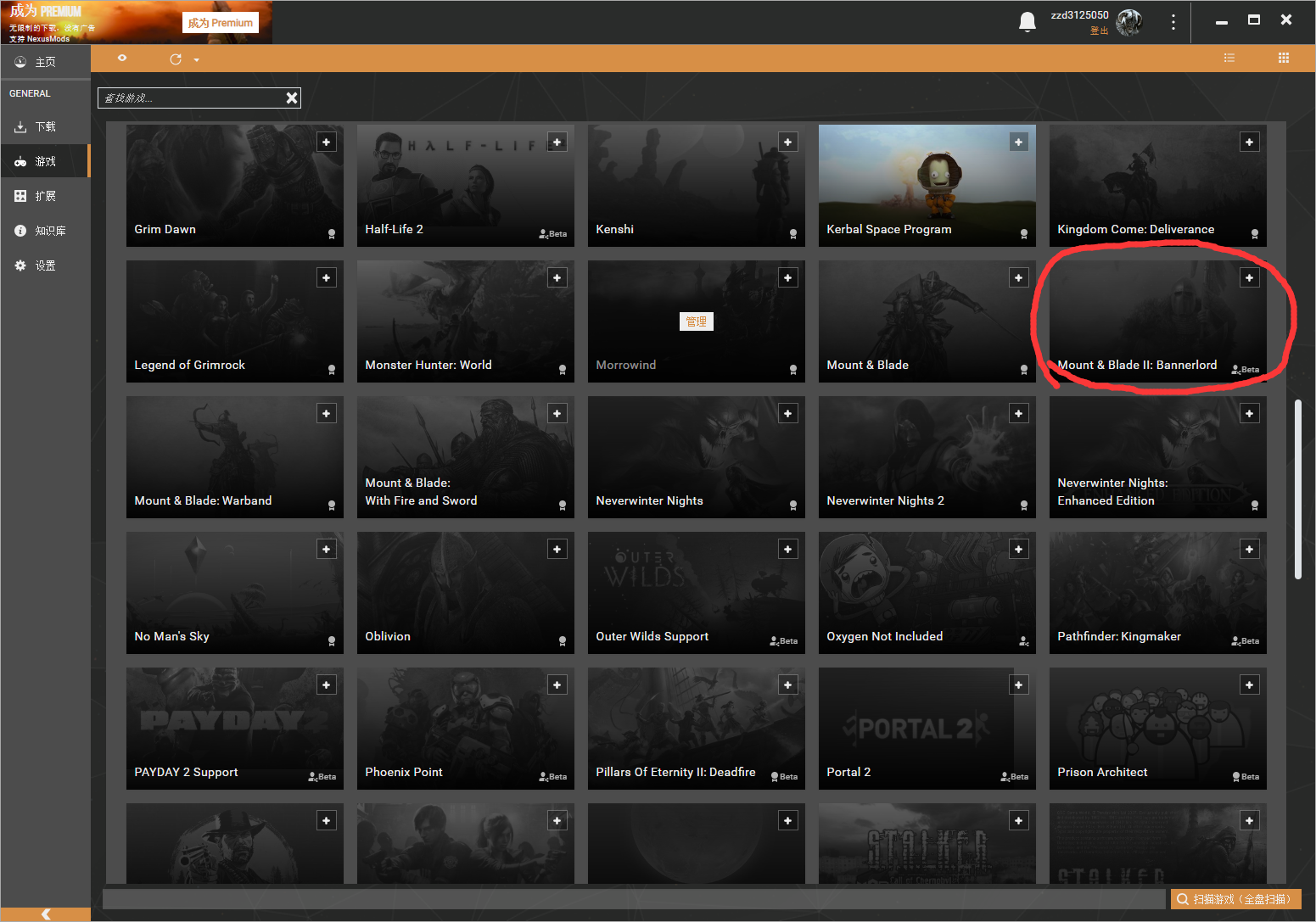Click the plus icon on Kerbal Space Program
This screenshot has width=1316, height=922.
click(1019, 142)
